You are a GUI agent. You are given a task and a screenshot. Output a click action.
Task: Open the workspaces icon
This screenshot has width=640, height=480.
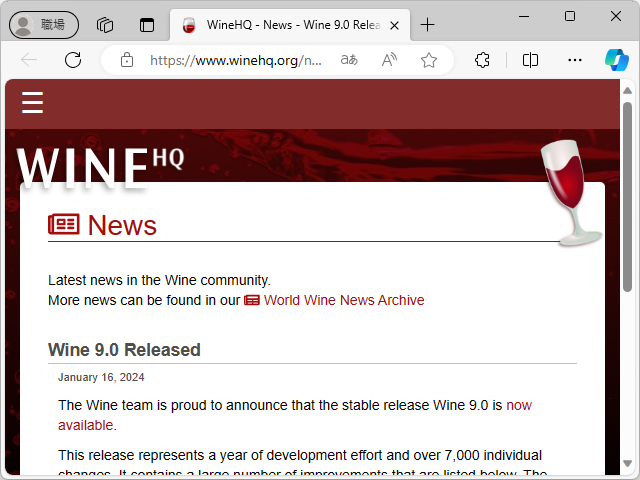pos(105,25)
